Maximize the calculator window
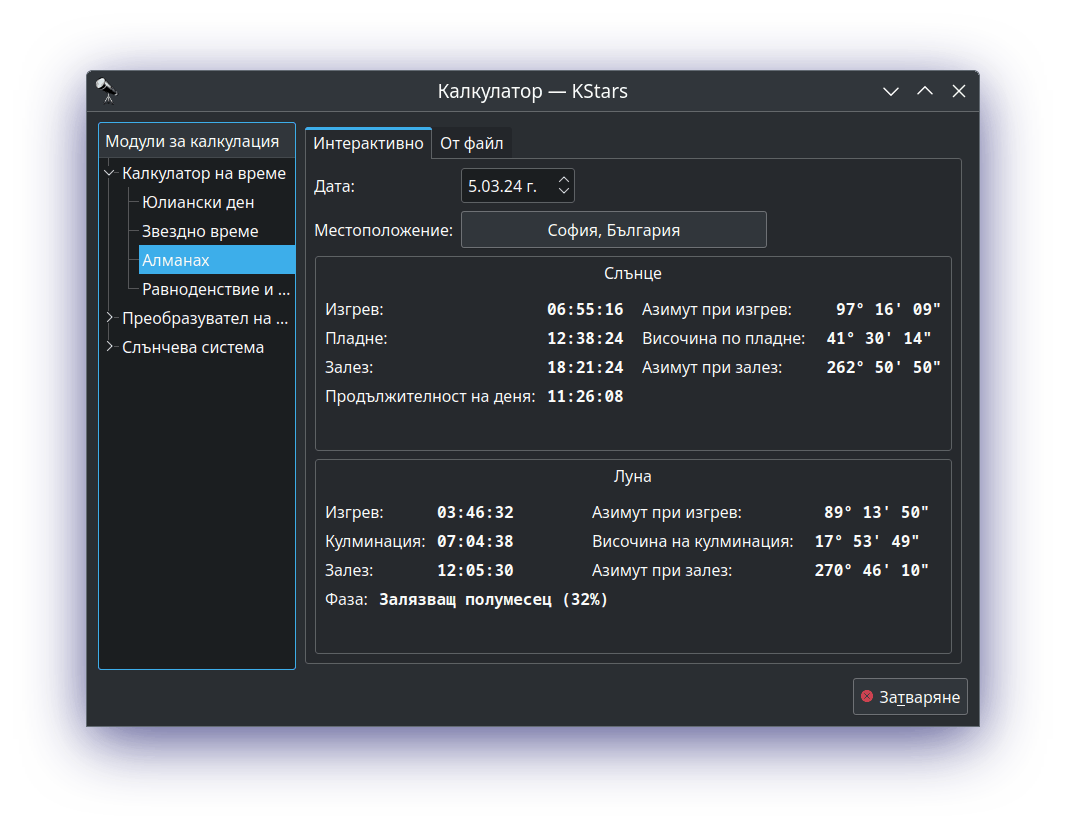 pyautogui.click(x=925, y=91)
